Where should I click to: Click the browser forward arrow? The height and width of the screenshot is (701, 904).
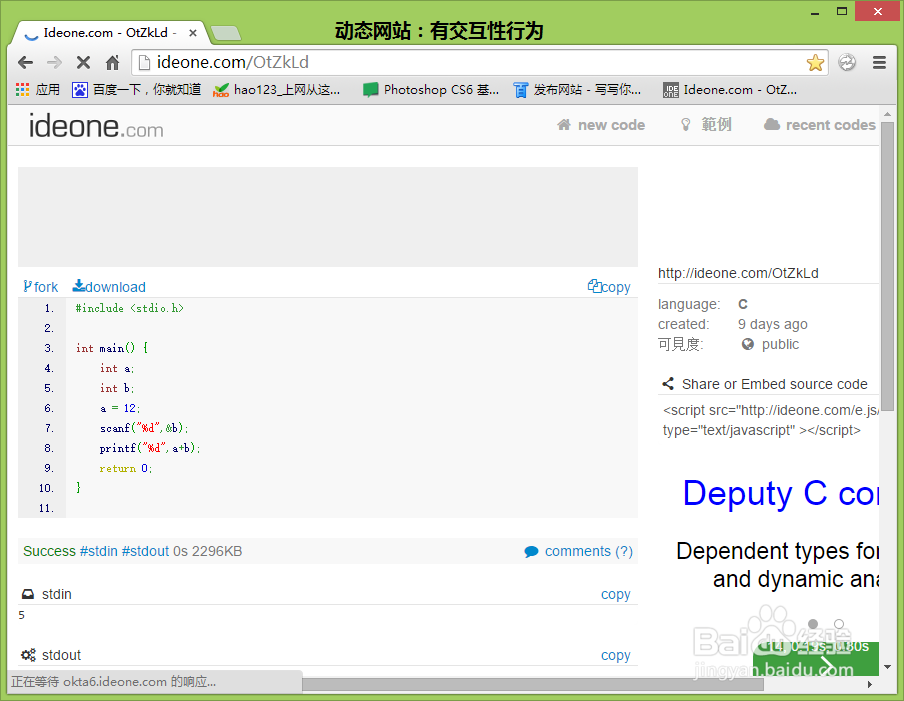click(x=54, y=62)
